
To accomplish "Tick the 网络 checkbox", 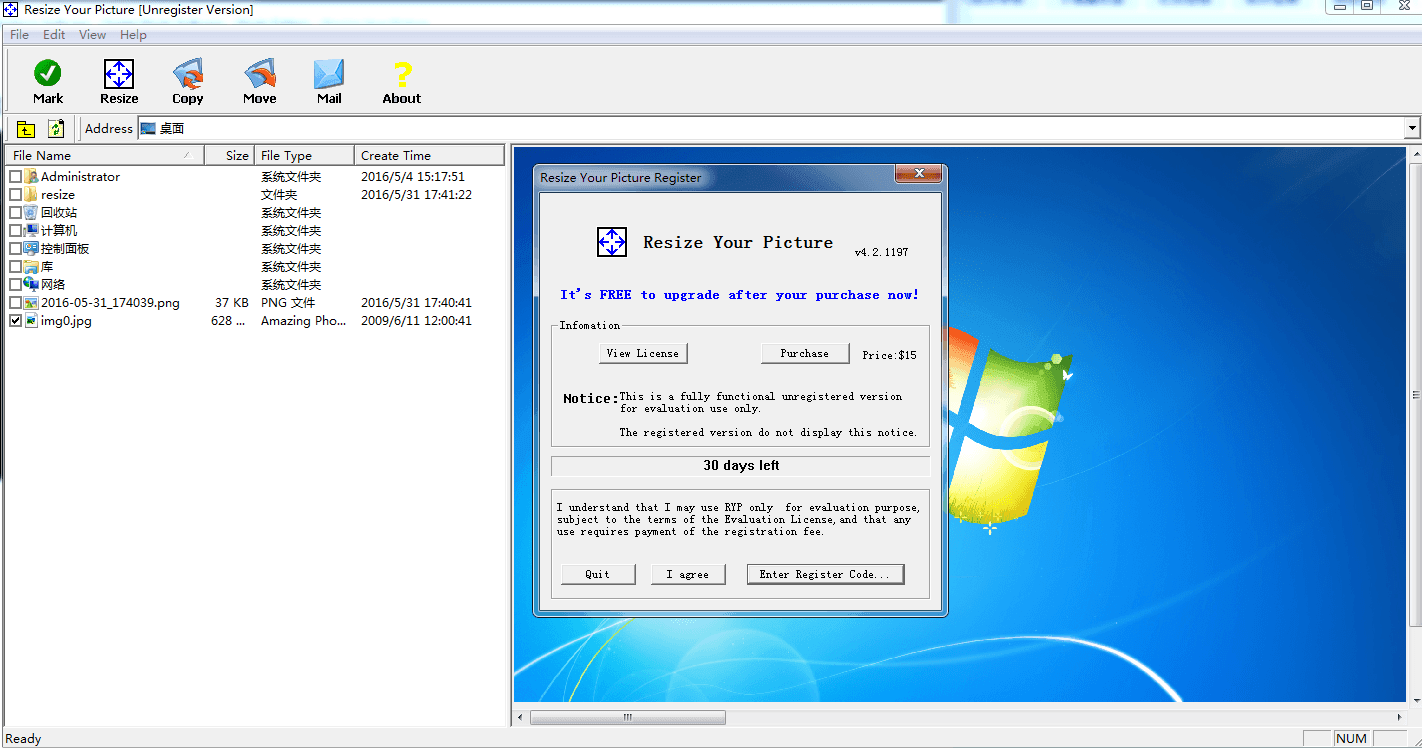I will (x=15, y=285).
